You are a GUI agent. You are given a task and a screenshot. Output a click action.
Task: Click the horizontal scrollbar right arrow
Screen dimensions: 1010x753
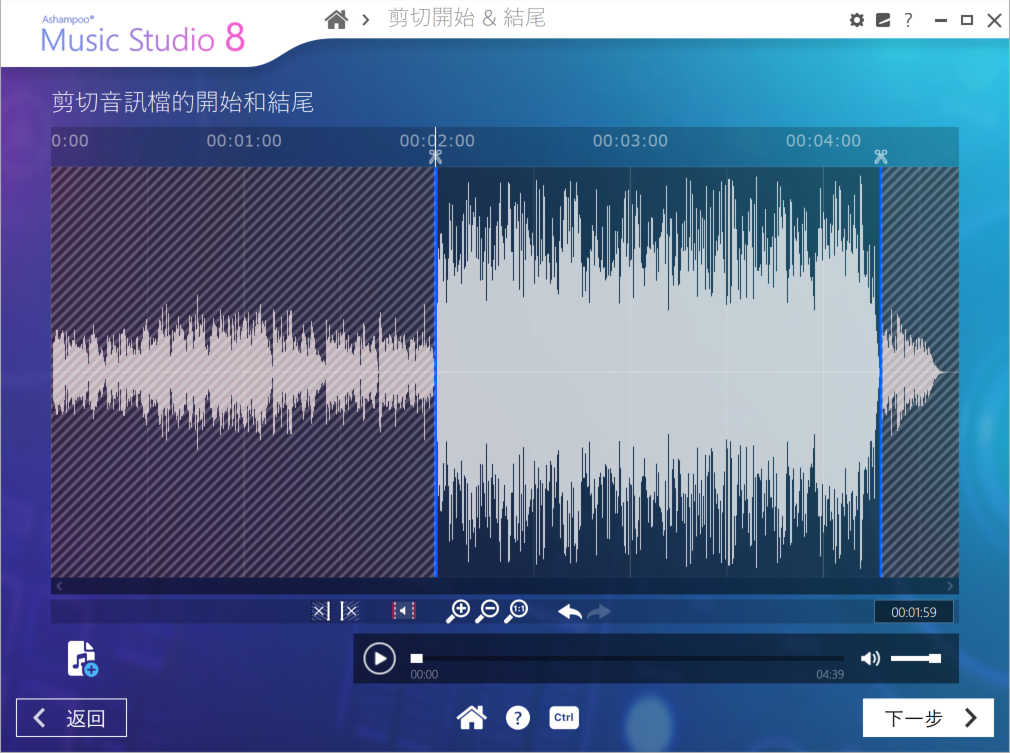pos(950,586)
